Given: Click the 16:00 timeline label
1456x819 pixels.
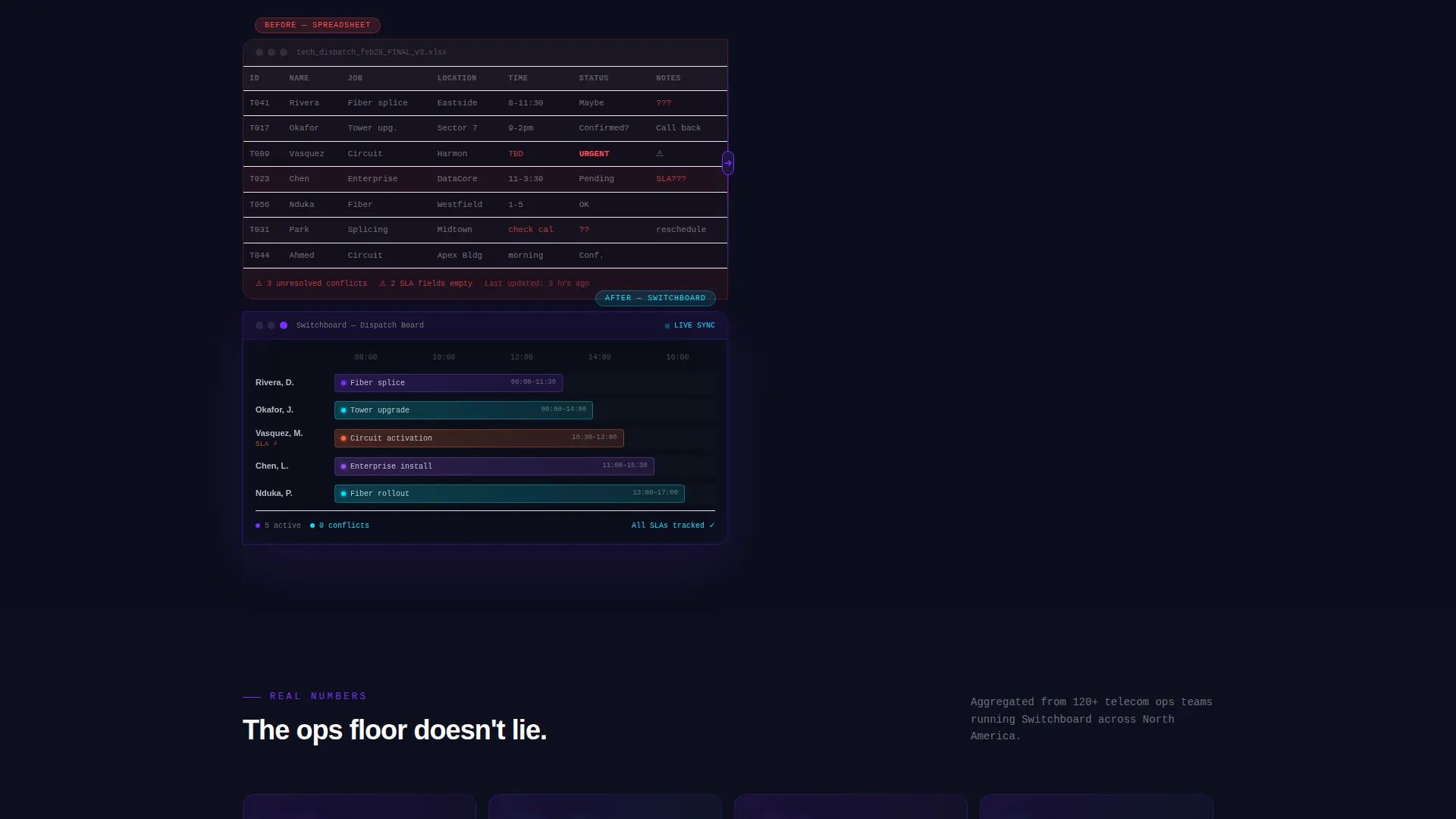Looking at the screenshot, I should click(x=677, y=357).
